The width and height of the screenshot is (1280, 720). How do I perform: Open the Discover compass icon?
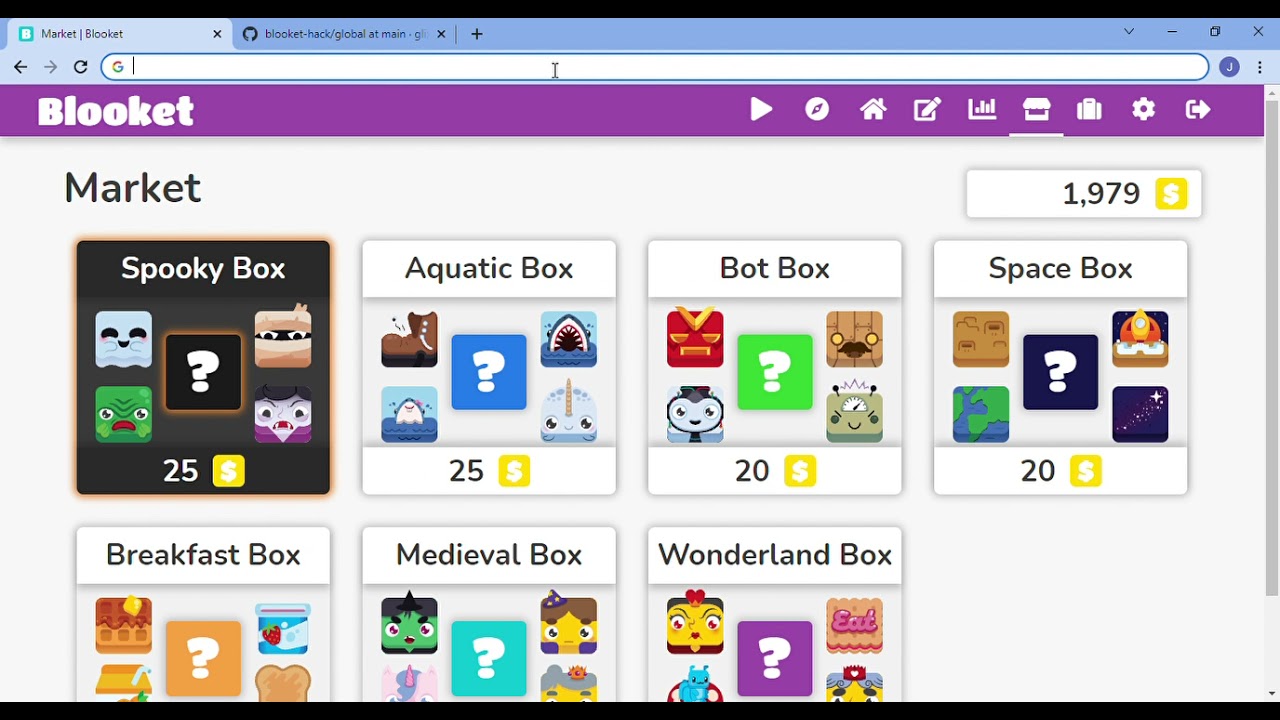[817, 109]
